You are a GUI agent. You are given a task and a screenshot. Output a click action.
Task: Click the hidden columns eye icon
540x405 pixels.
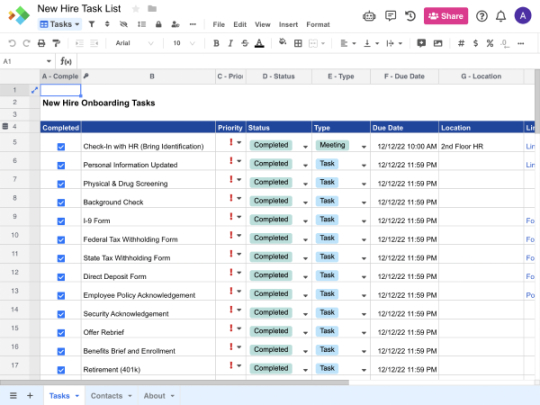coord(123,24)
